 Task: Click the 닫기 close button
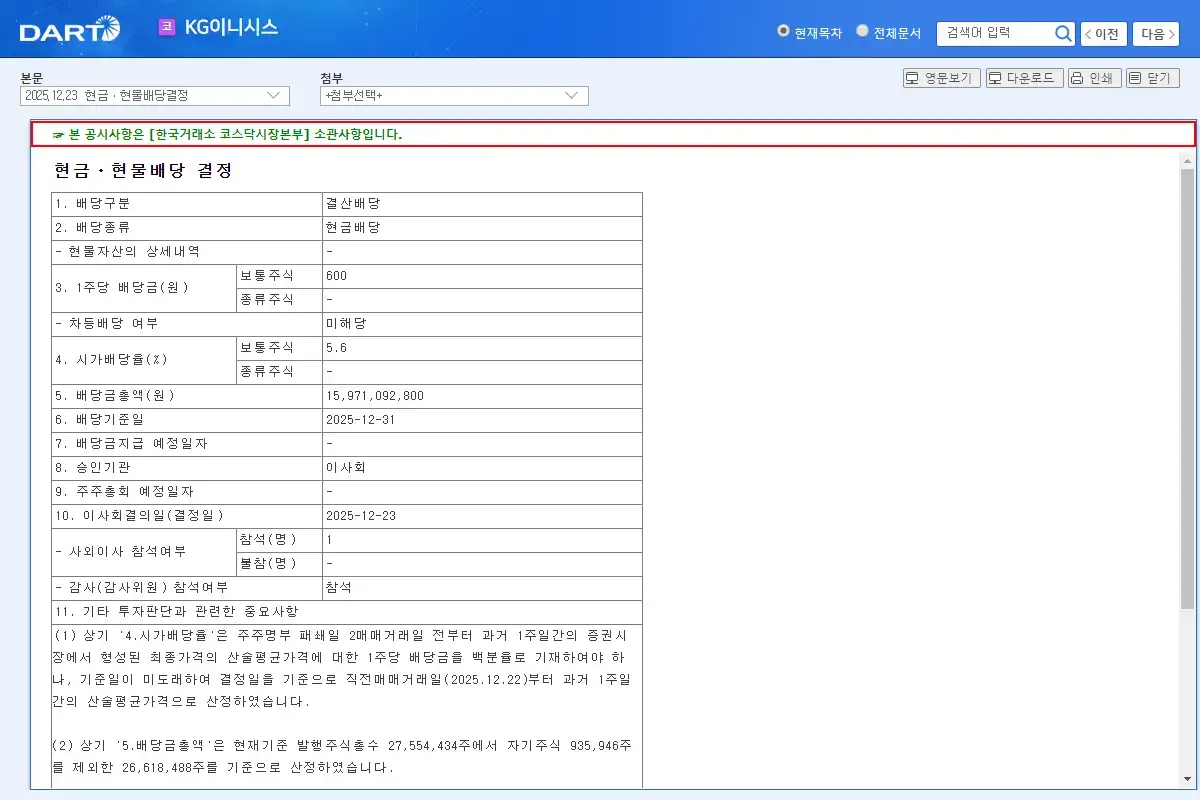pyautogui.click(x=1153, y=78)
